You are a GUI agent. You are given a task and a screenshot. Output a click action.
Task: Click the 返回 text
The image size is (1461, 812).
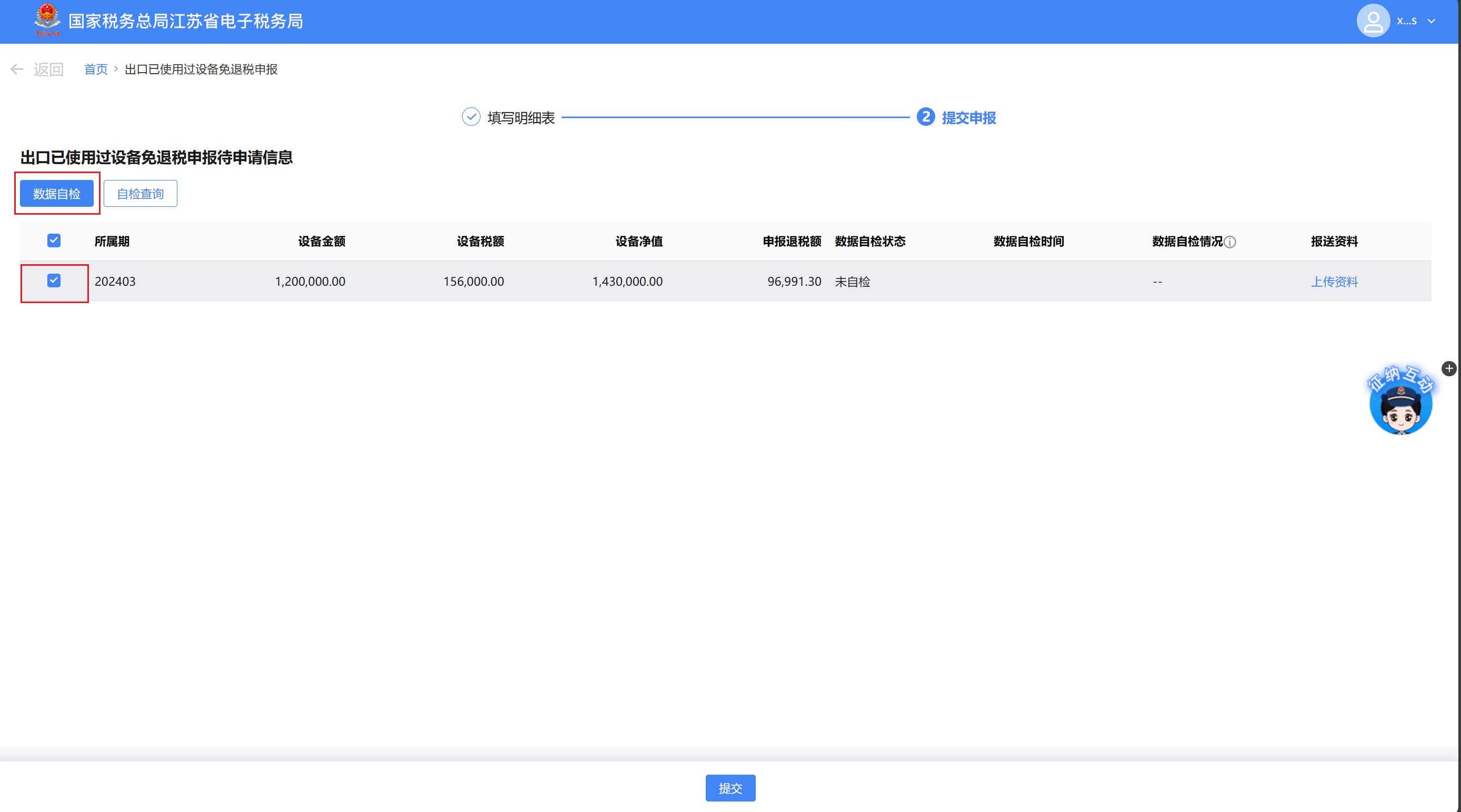(48, 69)
